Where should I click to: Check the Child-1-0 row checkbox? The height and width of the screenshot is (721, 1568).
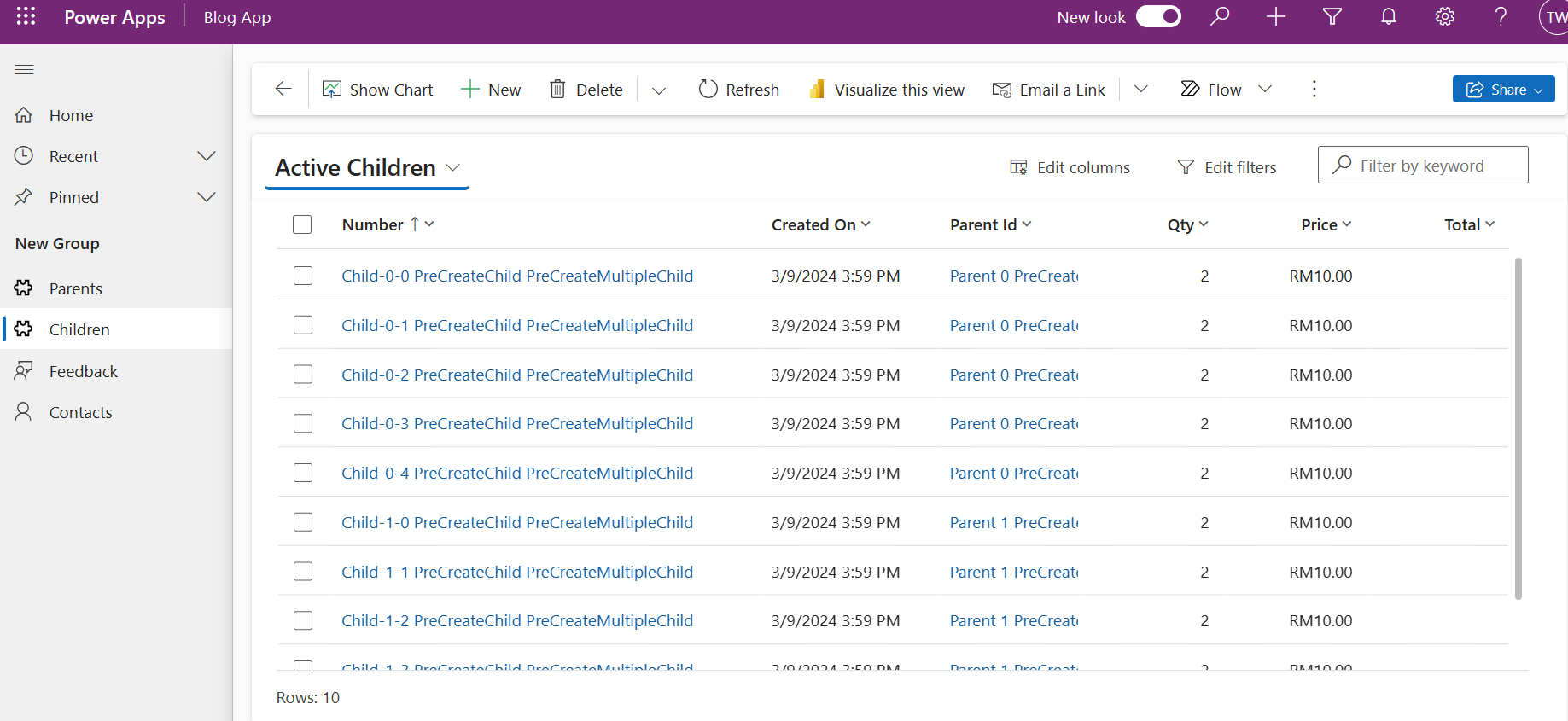303,522
